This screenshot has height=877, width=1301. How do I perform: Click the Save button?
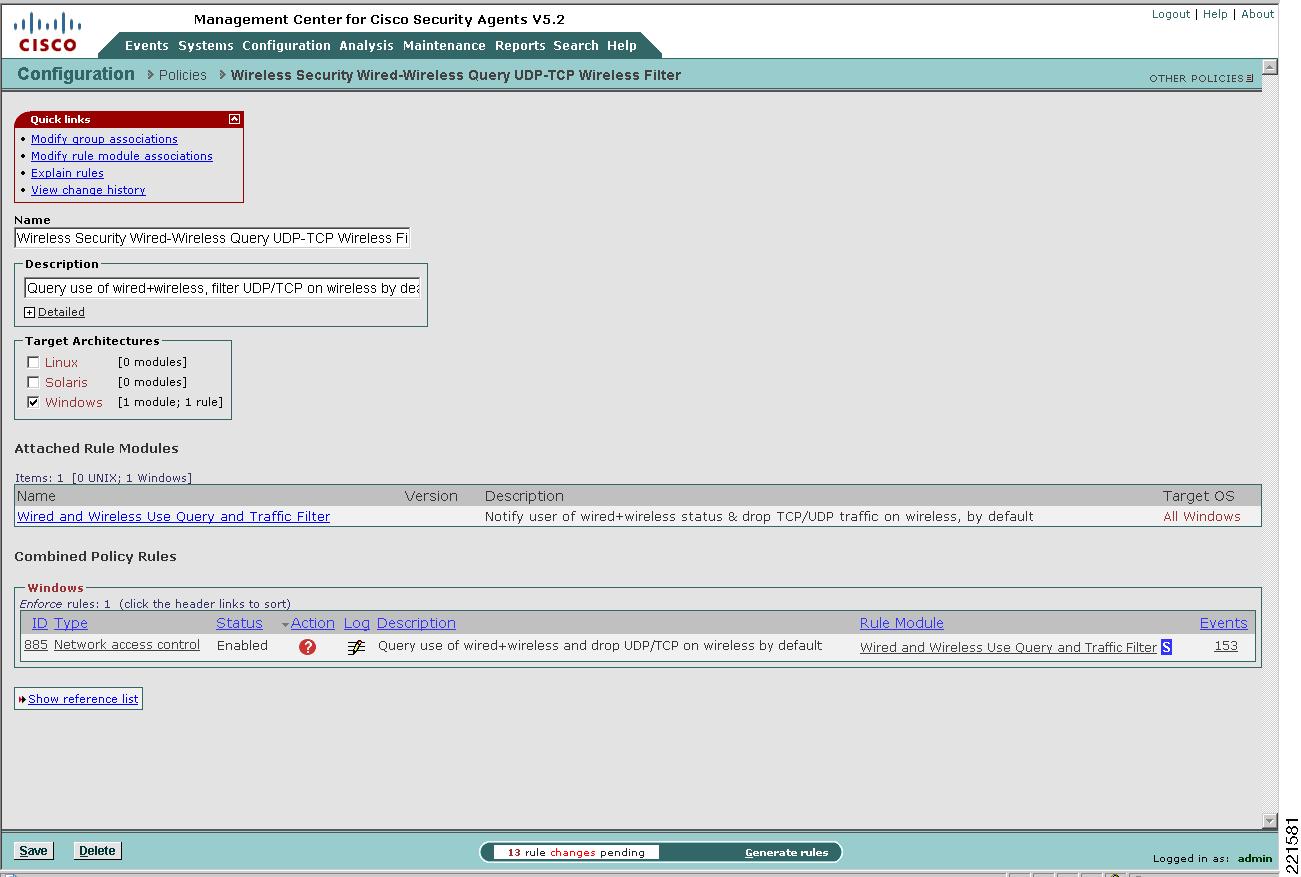click(33, 851)
